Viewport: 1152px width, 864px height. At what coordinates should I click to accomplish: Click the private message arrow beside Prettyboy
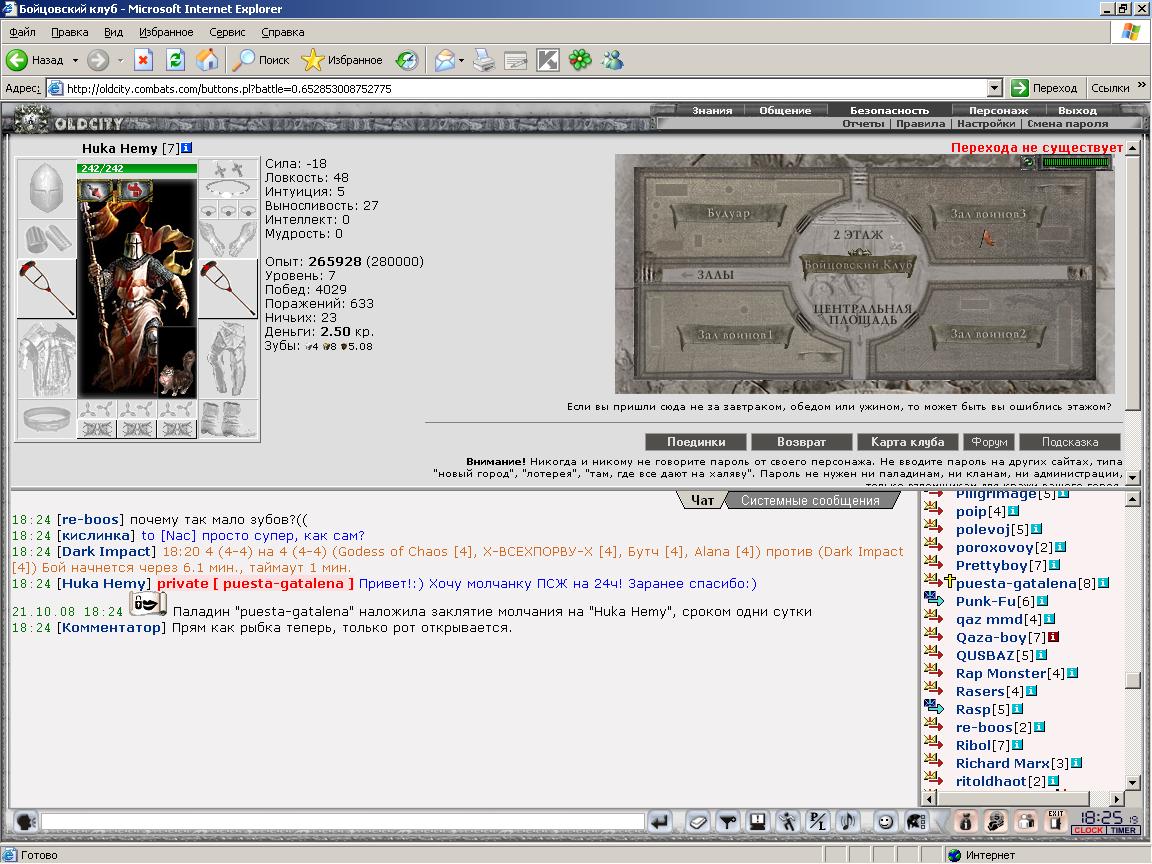pos(933,564)
